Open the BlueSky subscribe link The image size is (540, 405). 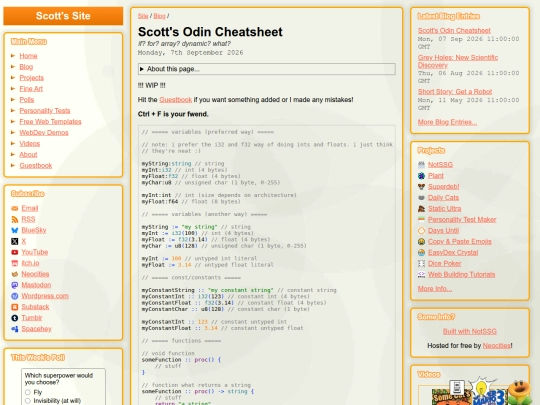click(34, 230)
